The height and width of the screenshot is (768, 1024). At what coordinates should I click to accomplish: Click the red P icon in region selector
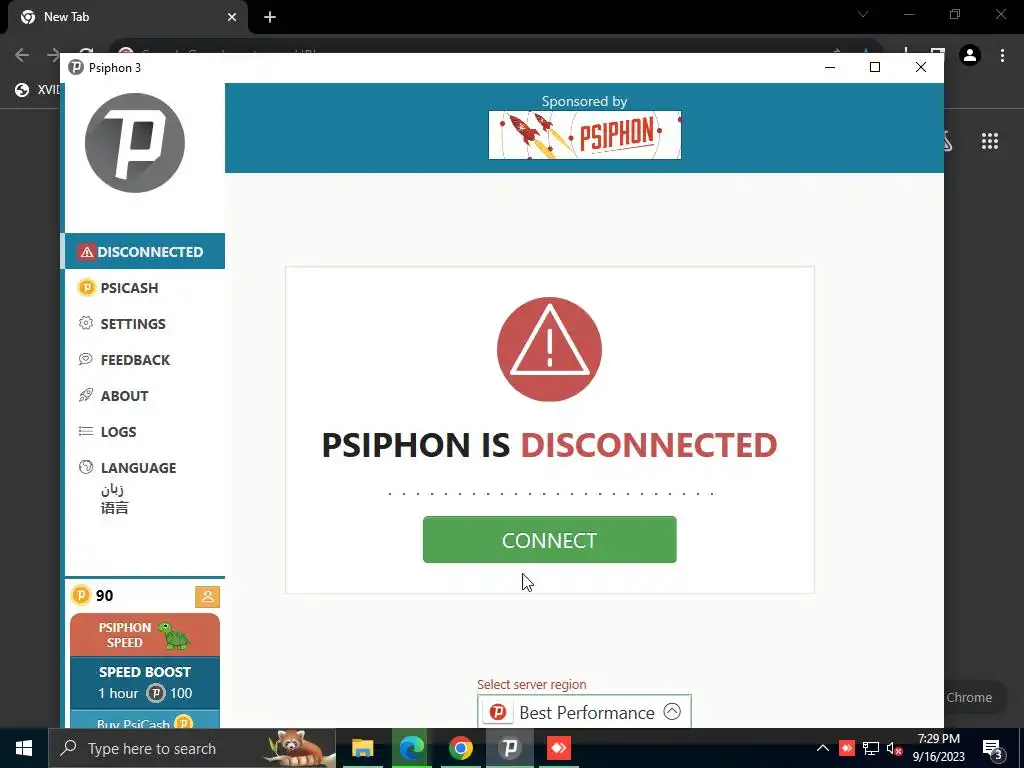click(x=498, y=712)
